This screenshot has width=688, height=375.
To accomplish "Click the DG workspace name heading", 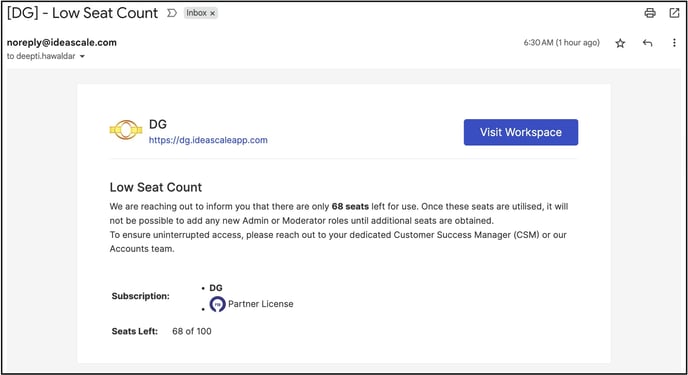I will click(x=158, y=124).
